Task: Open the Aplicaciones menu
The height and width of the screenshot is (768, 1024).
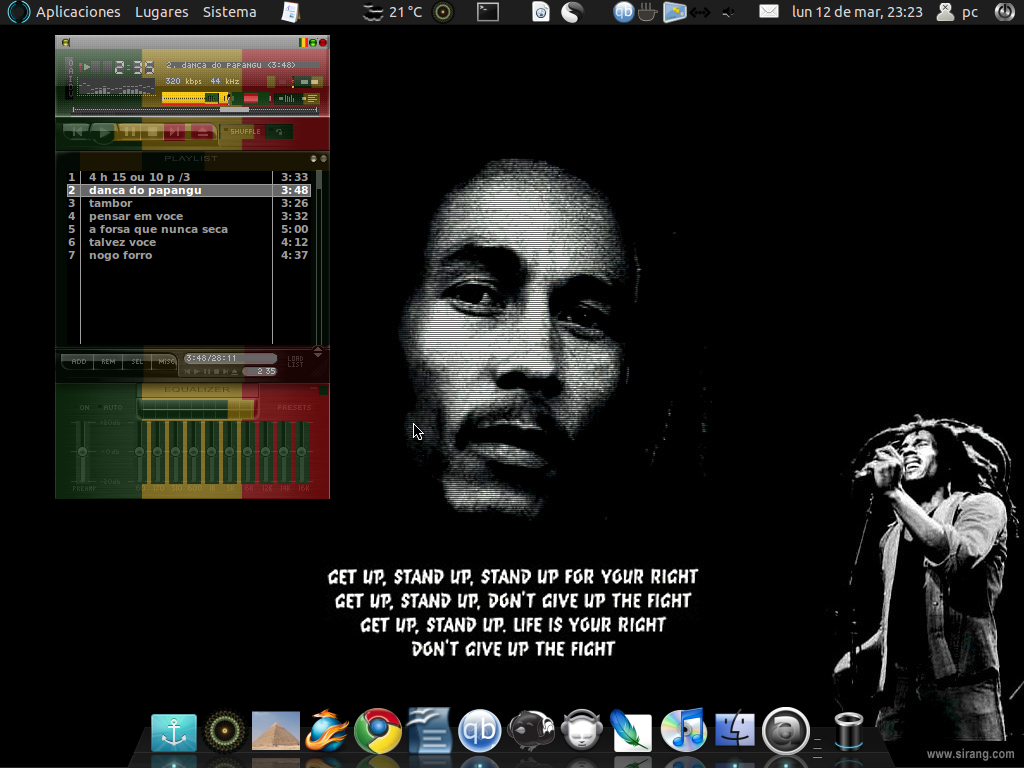Action: [78, 12]
